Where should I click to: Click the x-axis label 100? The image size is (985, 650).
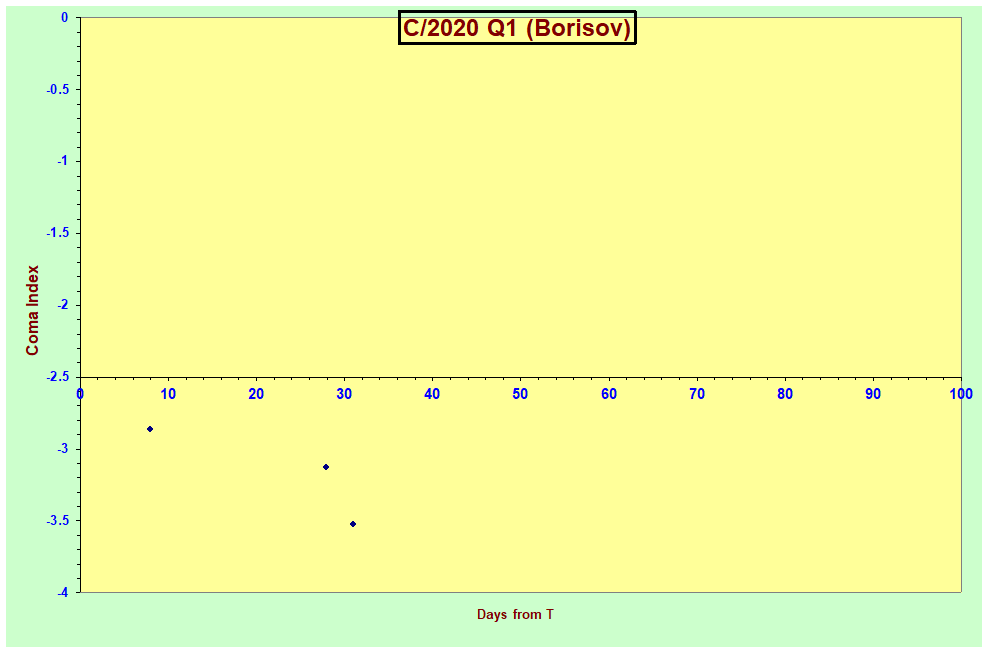point(961,394)
